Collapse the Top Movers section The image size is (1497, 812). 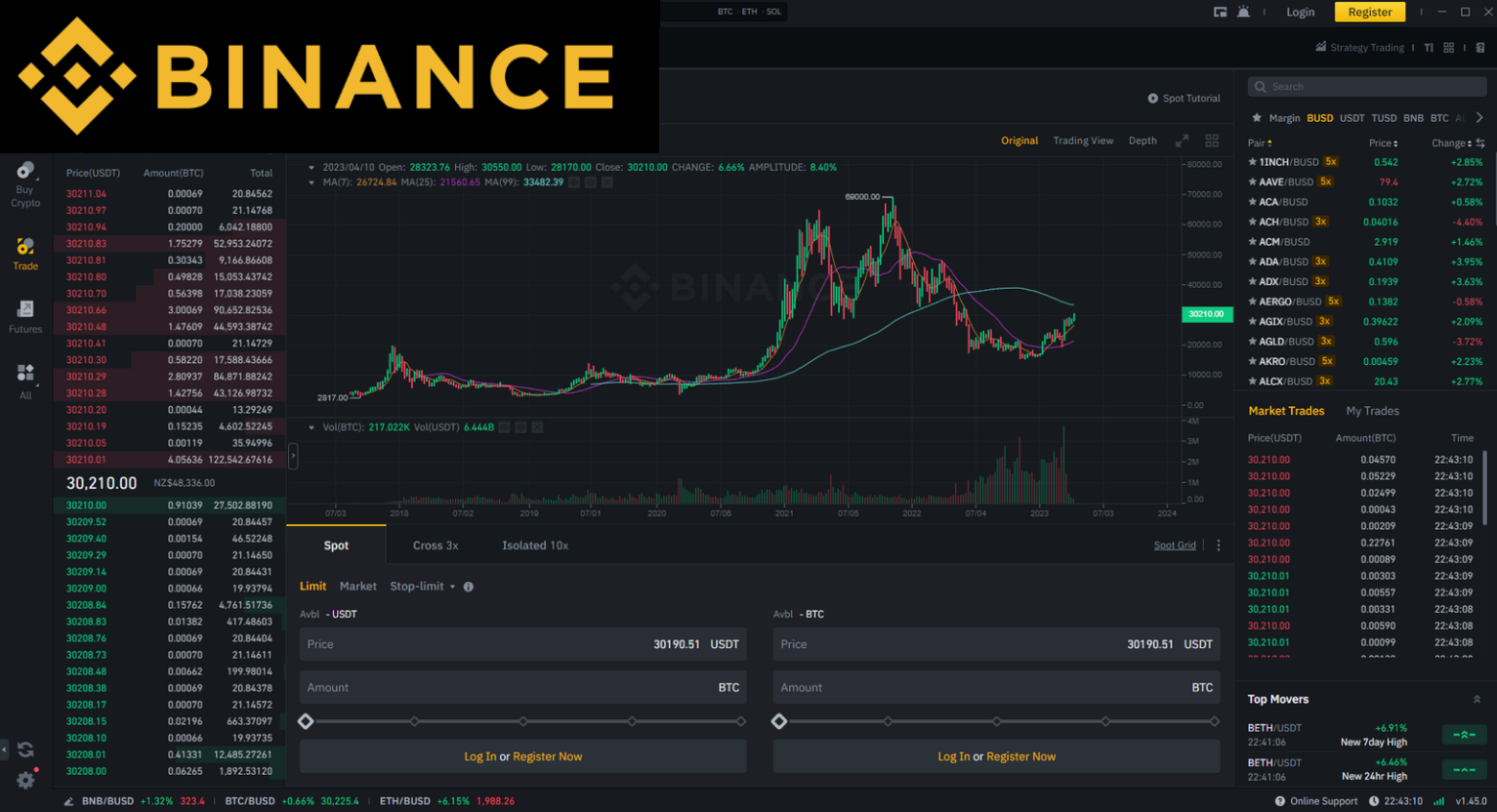(x=1476, y=699)
